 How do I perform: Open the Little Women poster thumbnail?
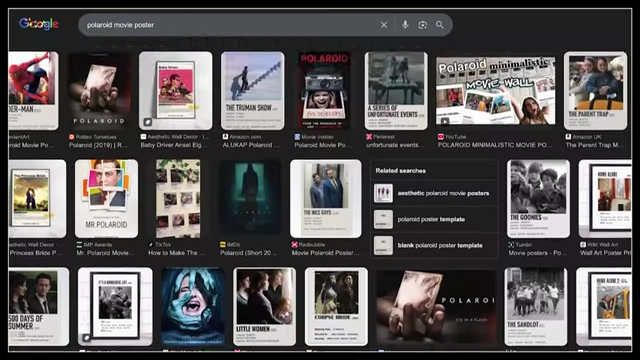click(x=264, y=307)
